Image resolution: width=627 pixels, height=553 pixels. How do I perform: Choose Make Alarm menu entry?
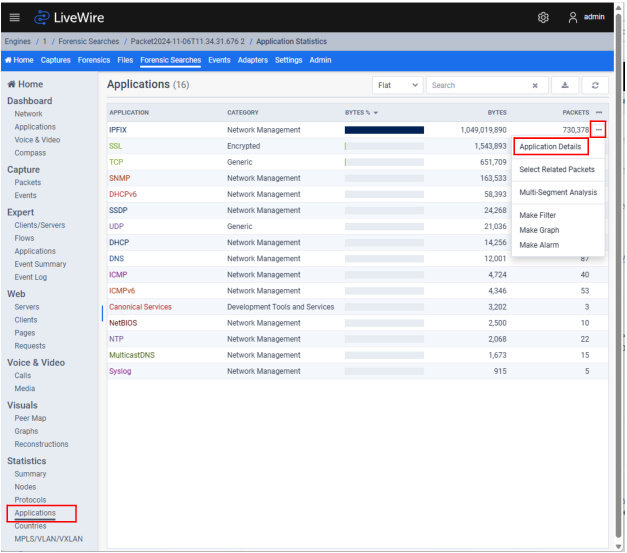coord(539,245)
